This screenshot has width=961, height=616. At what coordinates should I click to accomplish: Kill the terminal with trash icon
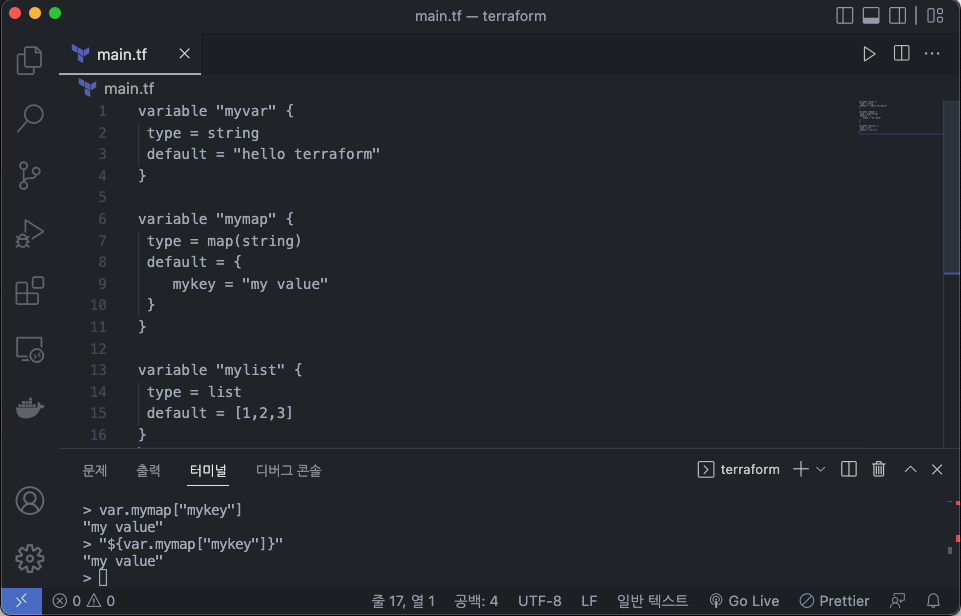click(x=879, y=470)
